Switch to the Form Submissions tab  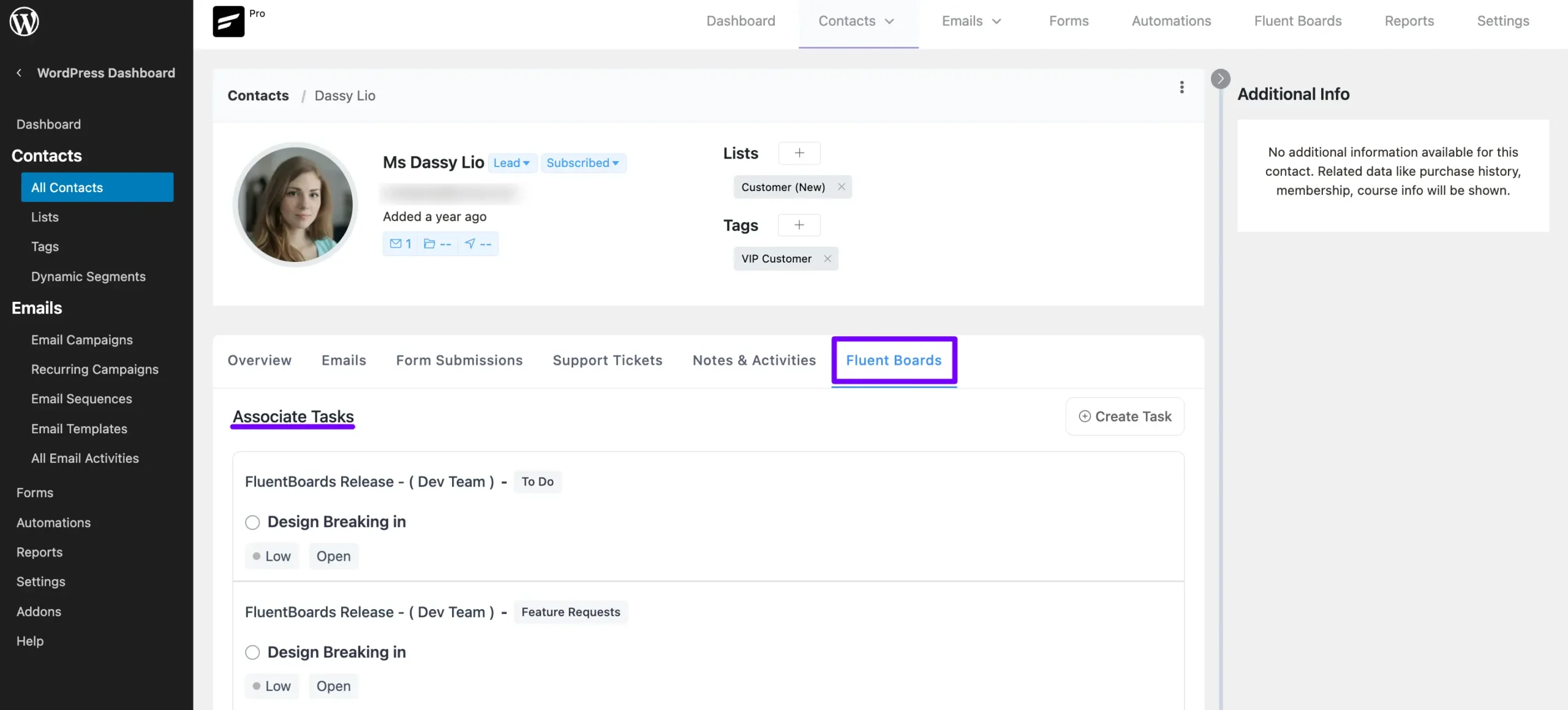[x=459, y=361]
